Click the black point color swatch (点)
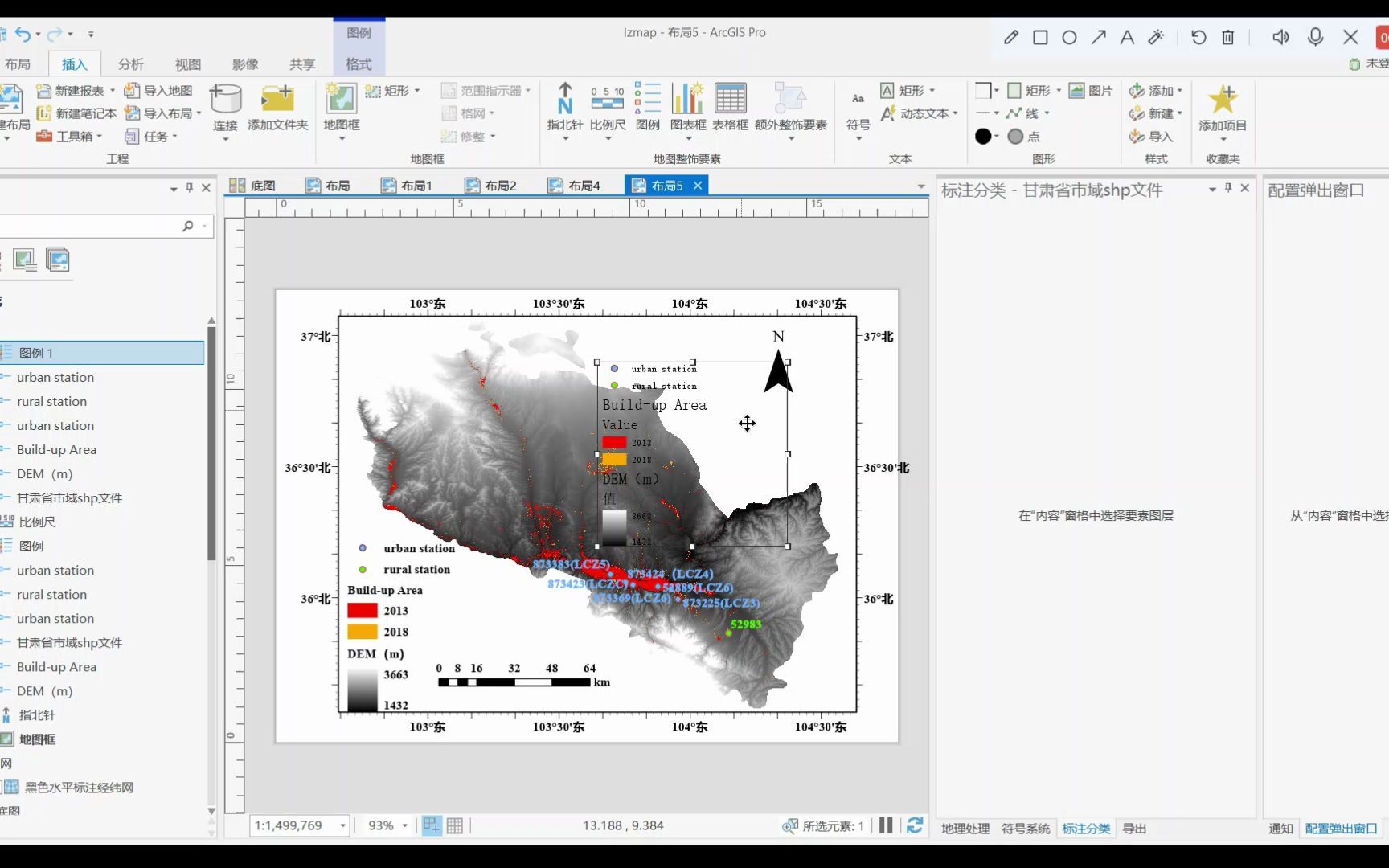This screenshot has height=868, width=1389. point(984,136)
